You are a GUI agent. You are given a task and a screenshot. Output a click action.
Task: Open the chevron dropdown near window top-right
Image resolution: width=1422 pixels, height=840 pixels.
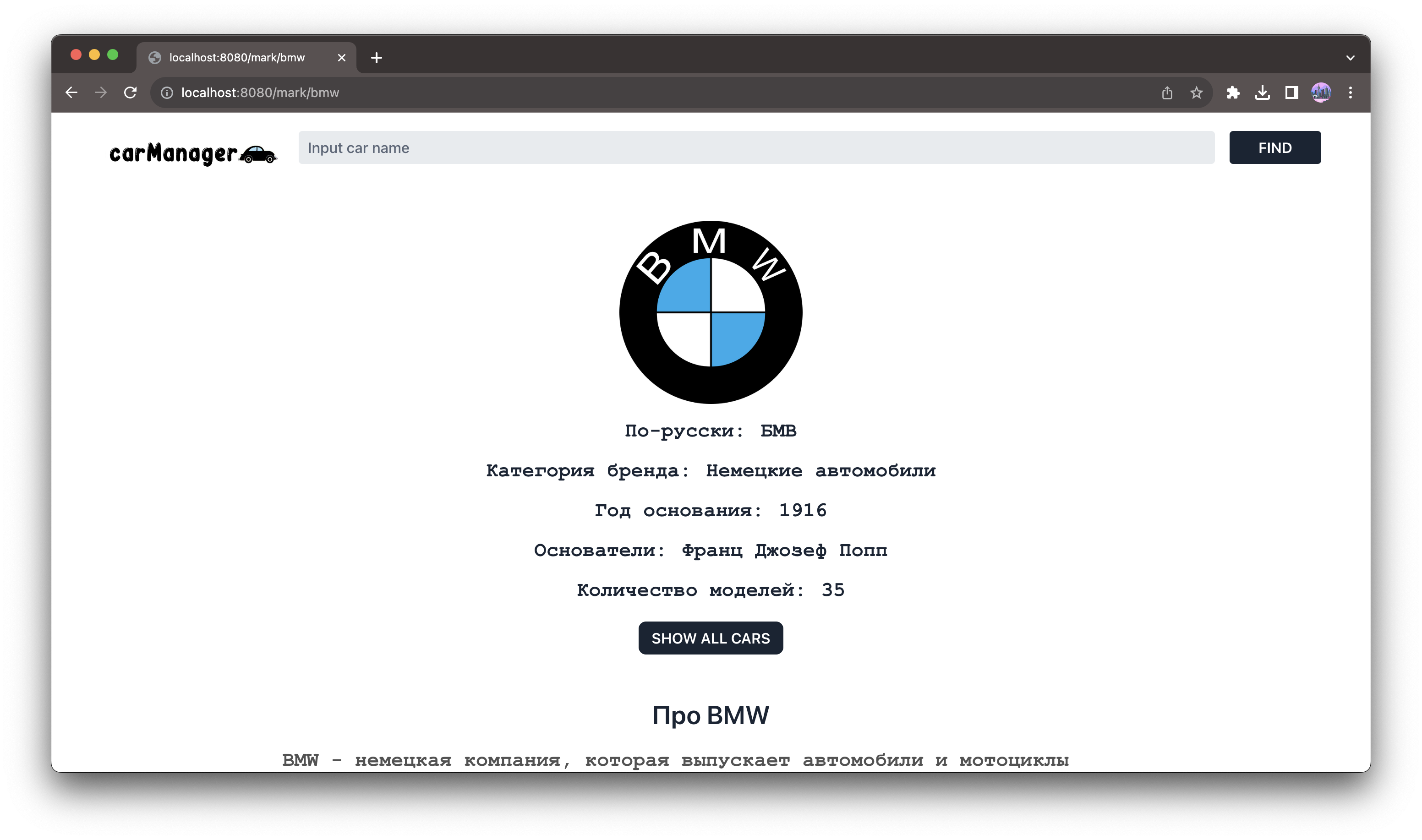point(1351,57)
